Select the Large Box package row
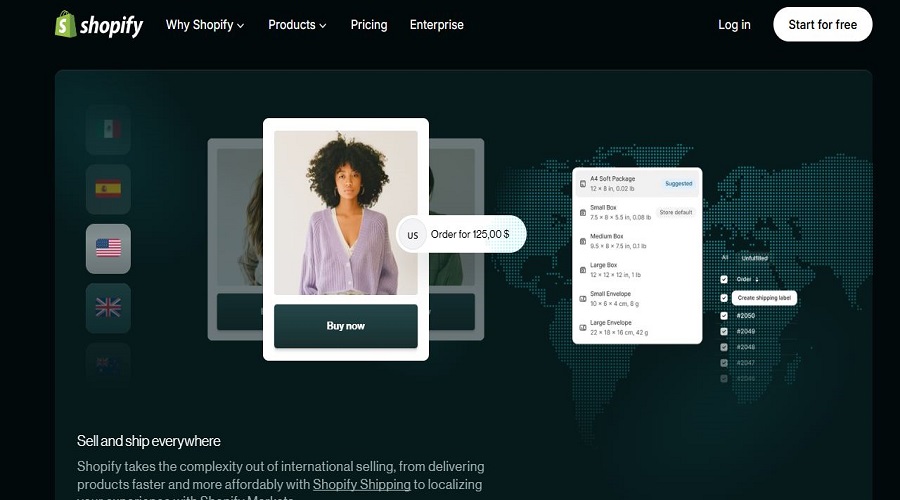The height and width of the screenshot is (500, 900). tap(637, 270)
